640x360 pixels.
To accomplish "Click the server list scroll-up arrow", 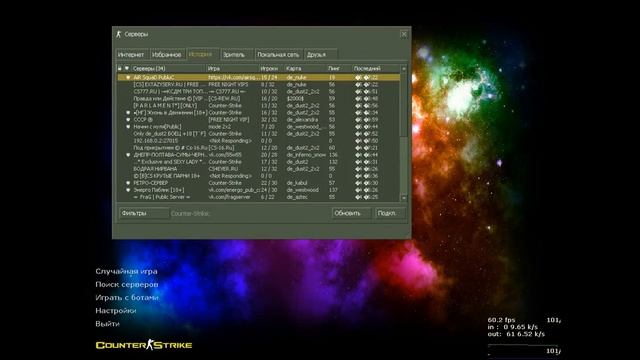I will [x=404, y=69].
